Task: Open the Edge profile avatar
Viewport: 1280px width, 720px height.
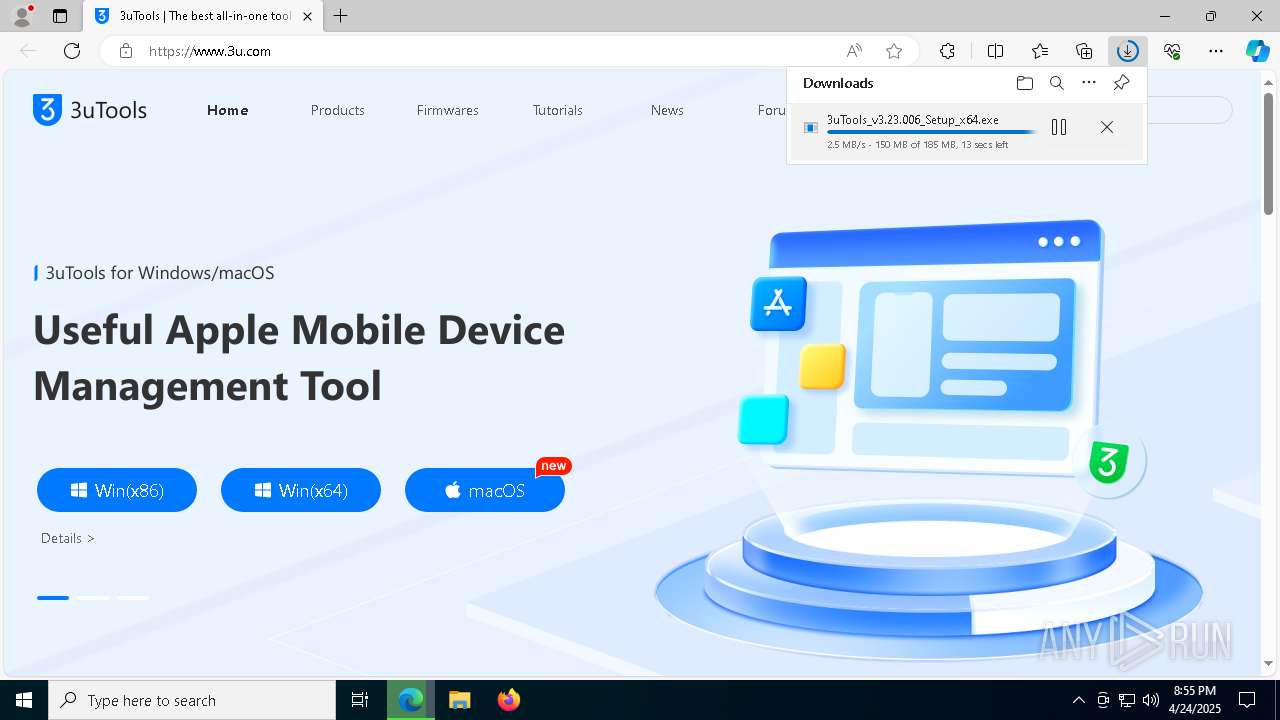Action: pyautogui.click(x=22, y=16)
